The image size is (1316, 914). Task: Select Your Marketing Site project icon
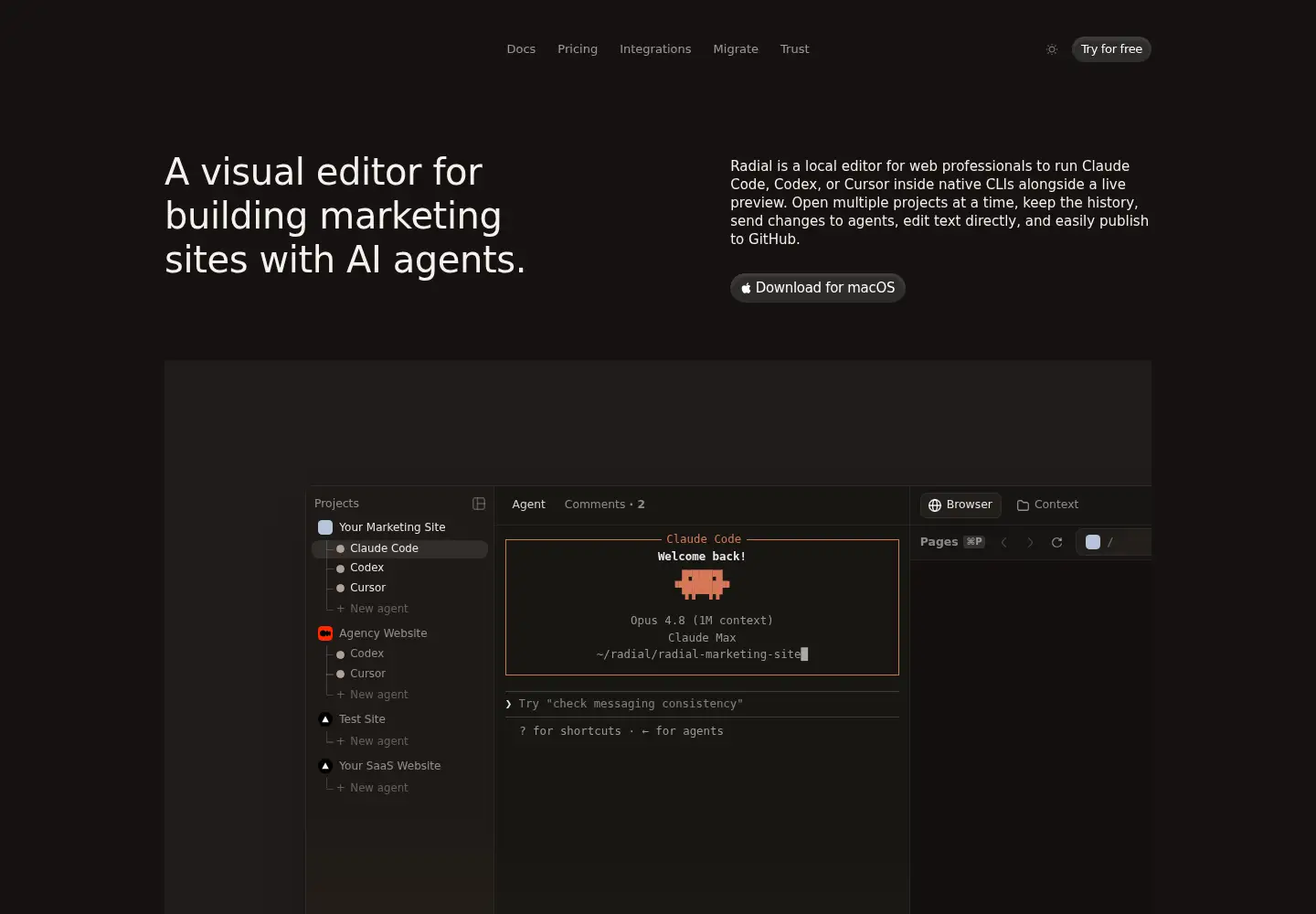[x=325, y=527]
